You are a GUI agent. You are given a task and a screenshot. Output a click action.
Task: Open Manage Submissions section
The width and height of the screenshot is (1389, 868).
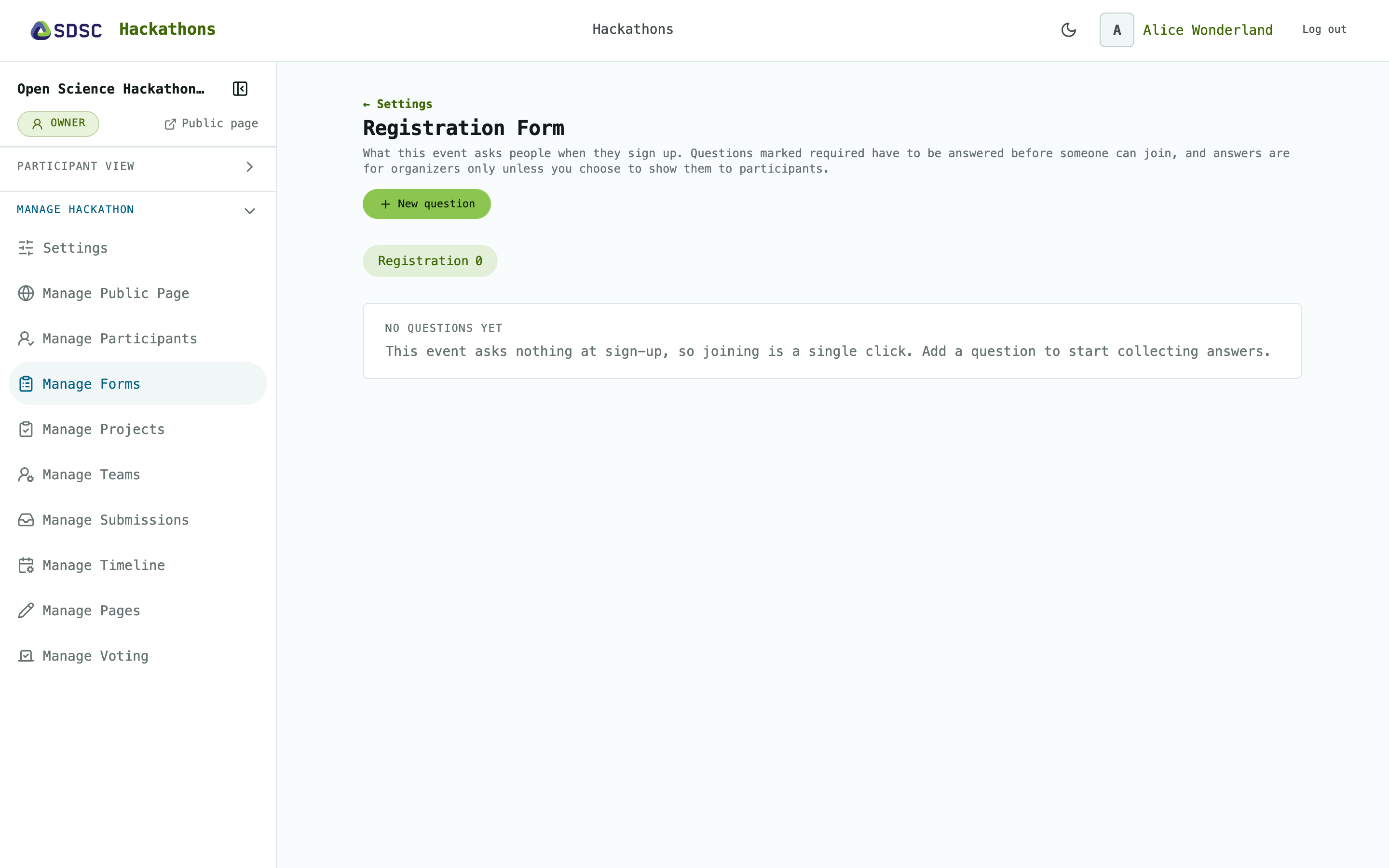[138, 520]
